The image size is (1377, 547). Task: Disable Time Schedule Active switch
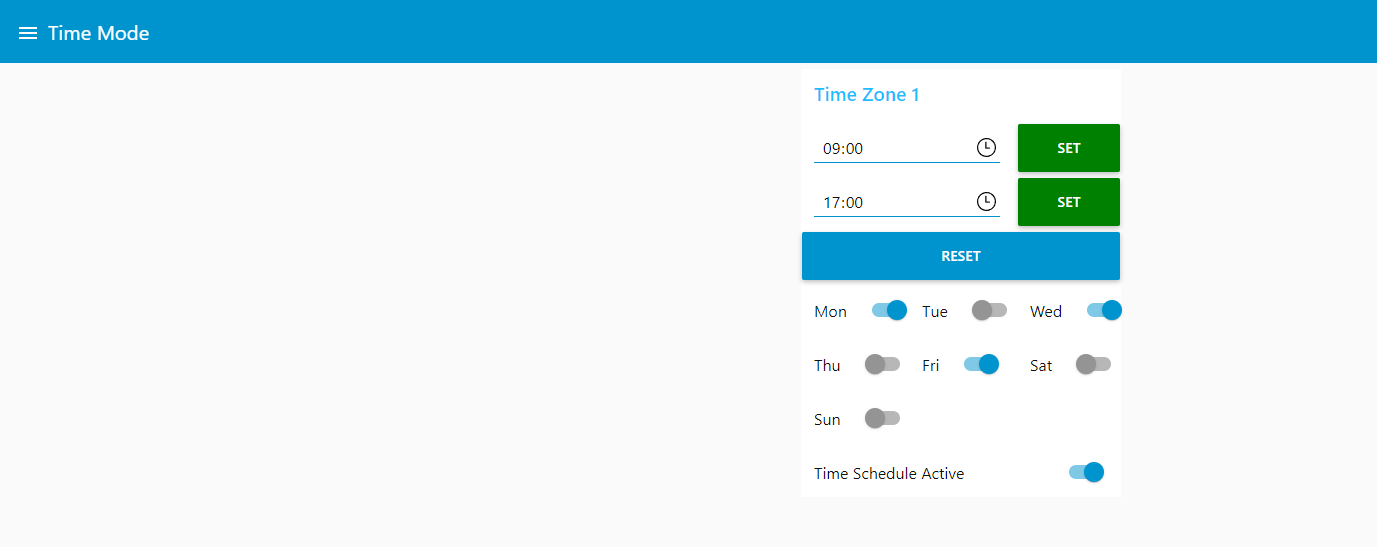click(1086, 472)
